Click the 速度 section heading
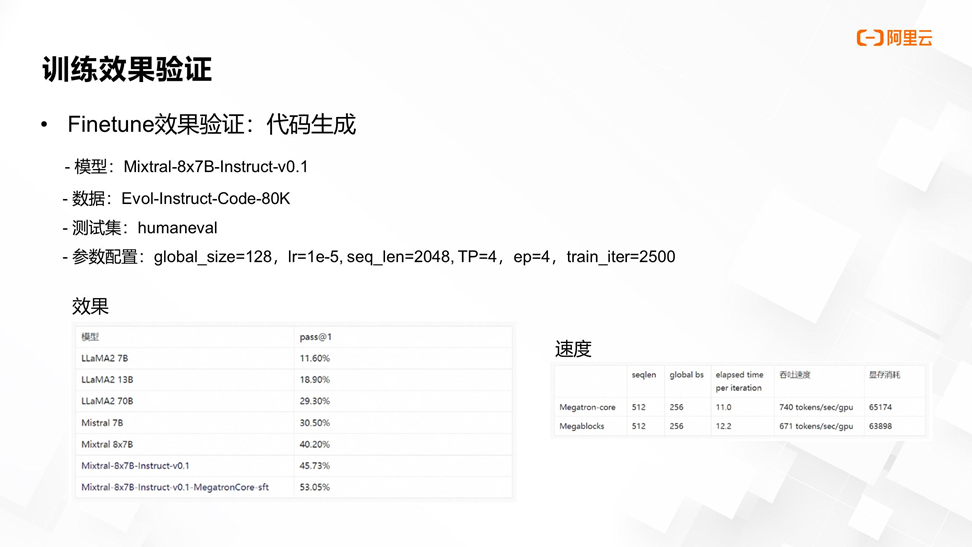This screenshot has height=547, width=972. [x=573, y=349]
